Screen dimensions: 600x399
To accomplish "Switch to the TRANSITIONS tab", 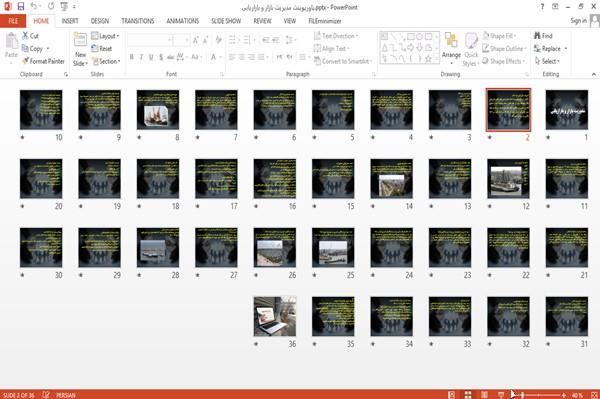I will coord(138,21).
